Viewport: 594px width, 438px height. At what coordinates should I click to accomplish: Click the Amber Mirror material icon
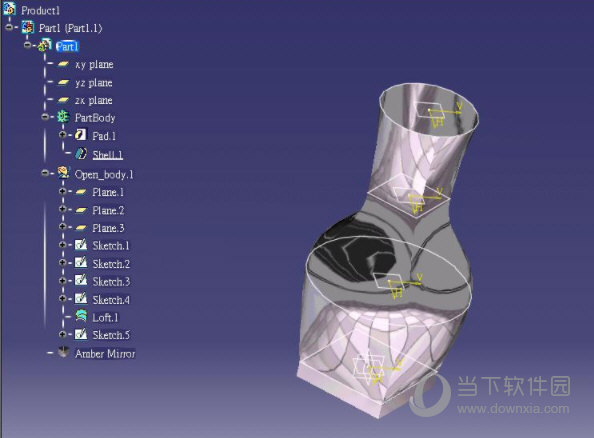[63, 352]
